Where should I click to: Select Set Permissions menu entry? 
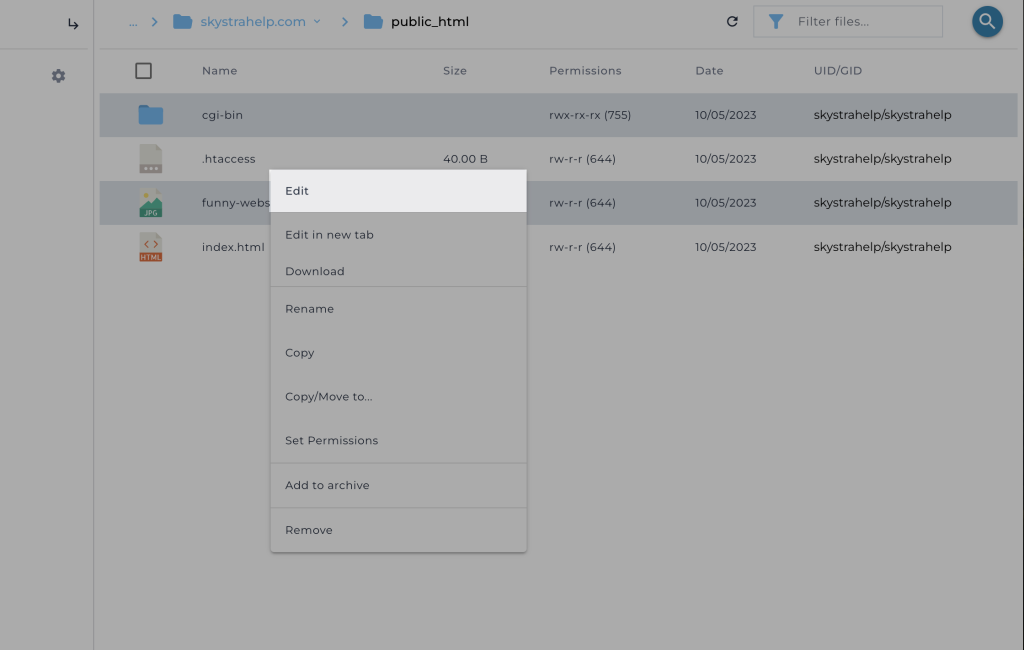coord(331,440)
